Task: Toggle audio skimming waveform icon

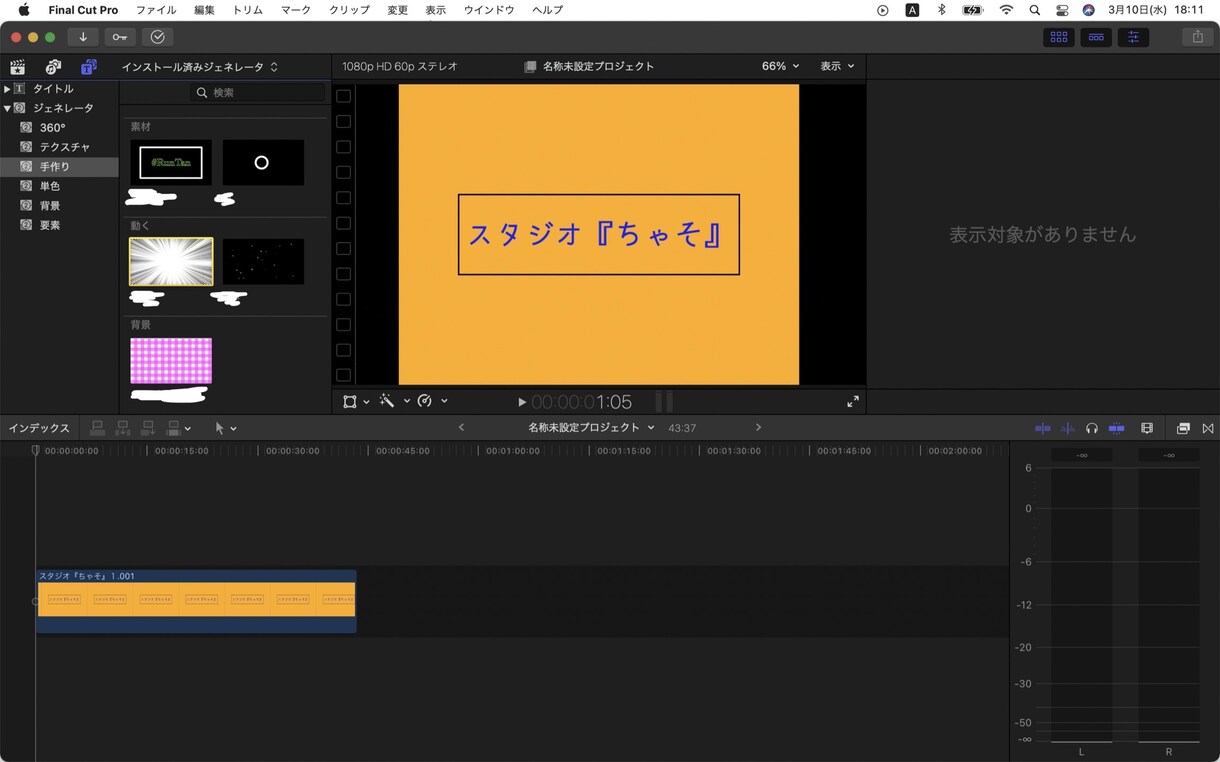Action: (x=1067, y=428)
